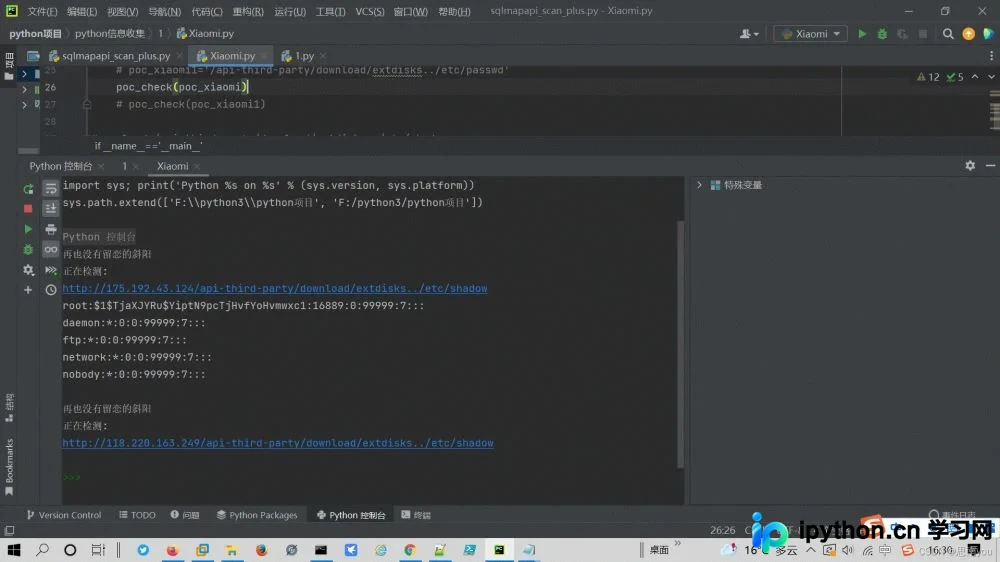The height and width of the screenshot is (562, 1000).
Task: Attach debugger in the console toolbar
Action: tap(28, 249)
